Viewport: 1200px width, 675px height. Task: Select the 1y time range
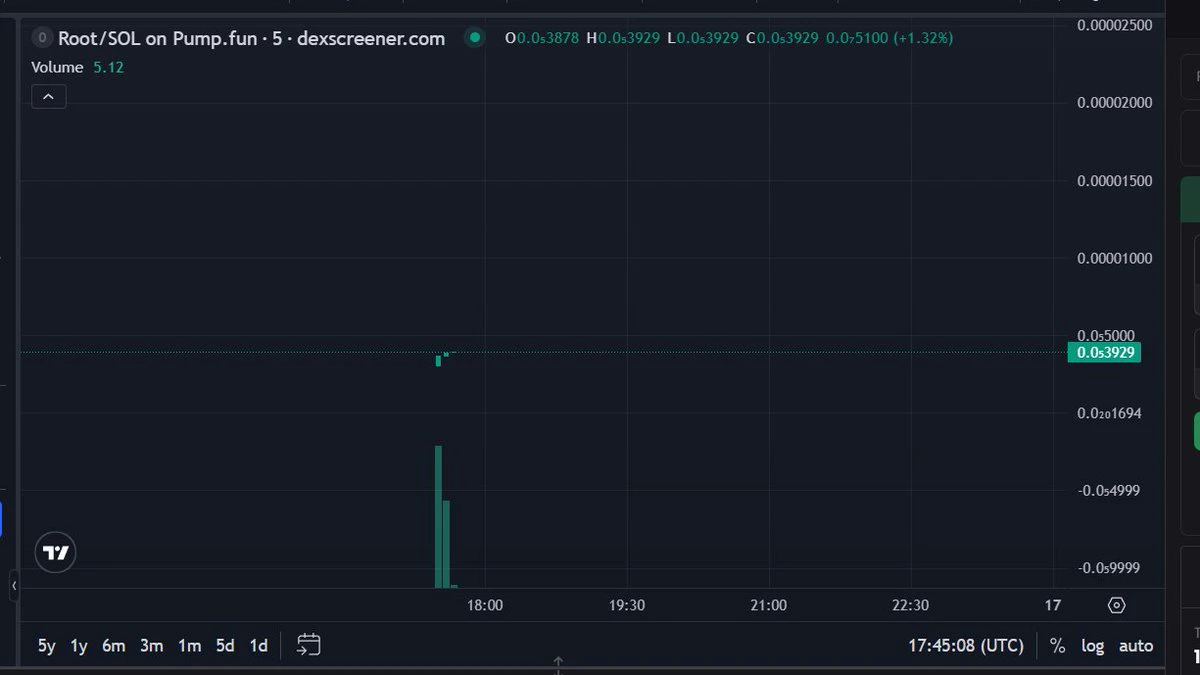(x=79, y=646)
